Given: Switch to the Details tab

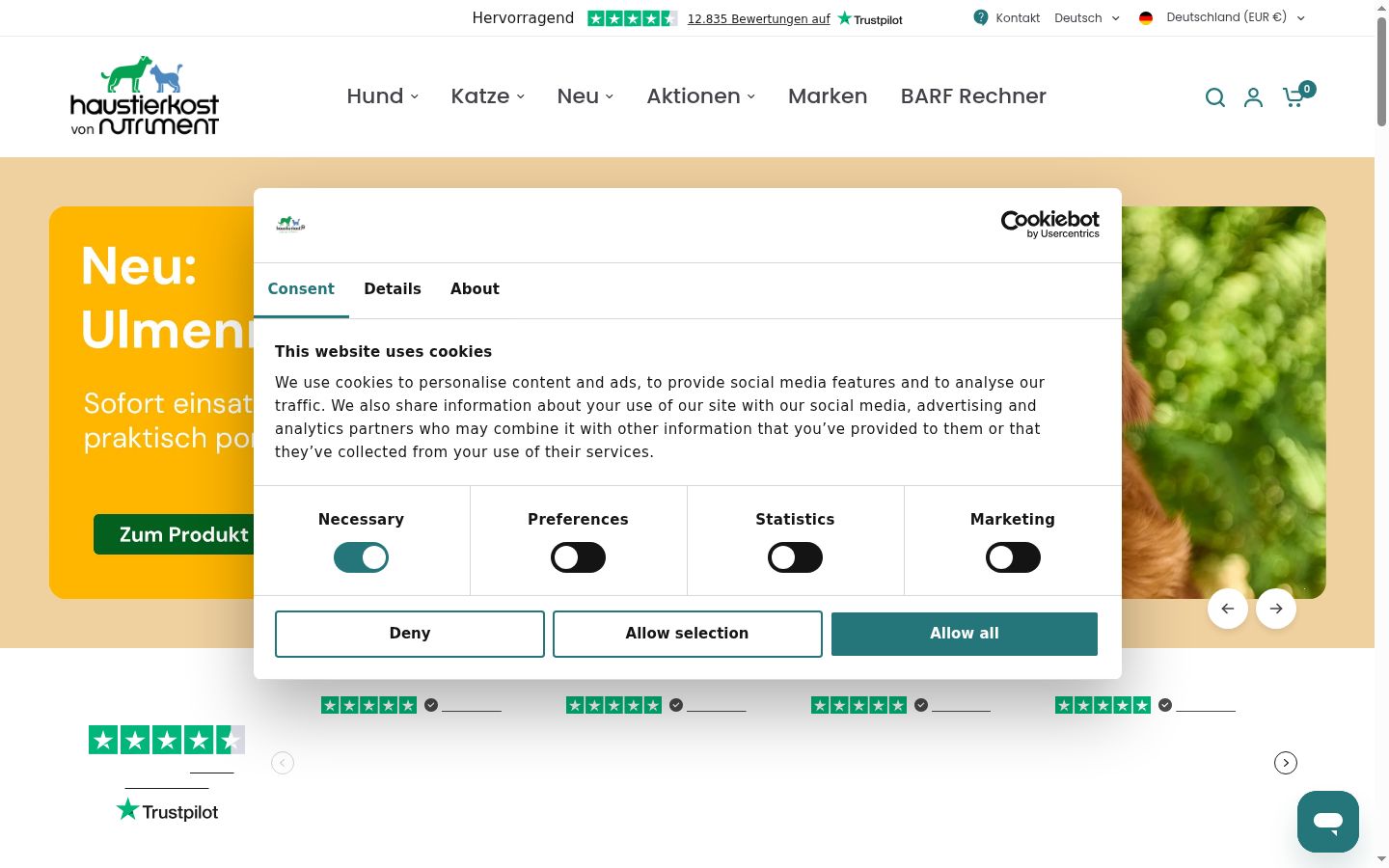Looking at the screenshot, I should [393, 289].
